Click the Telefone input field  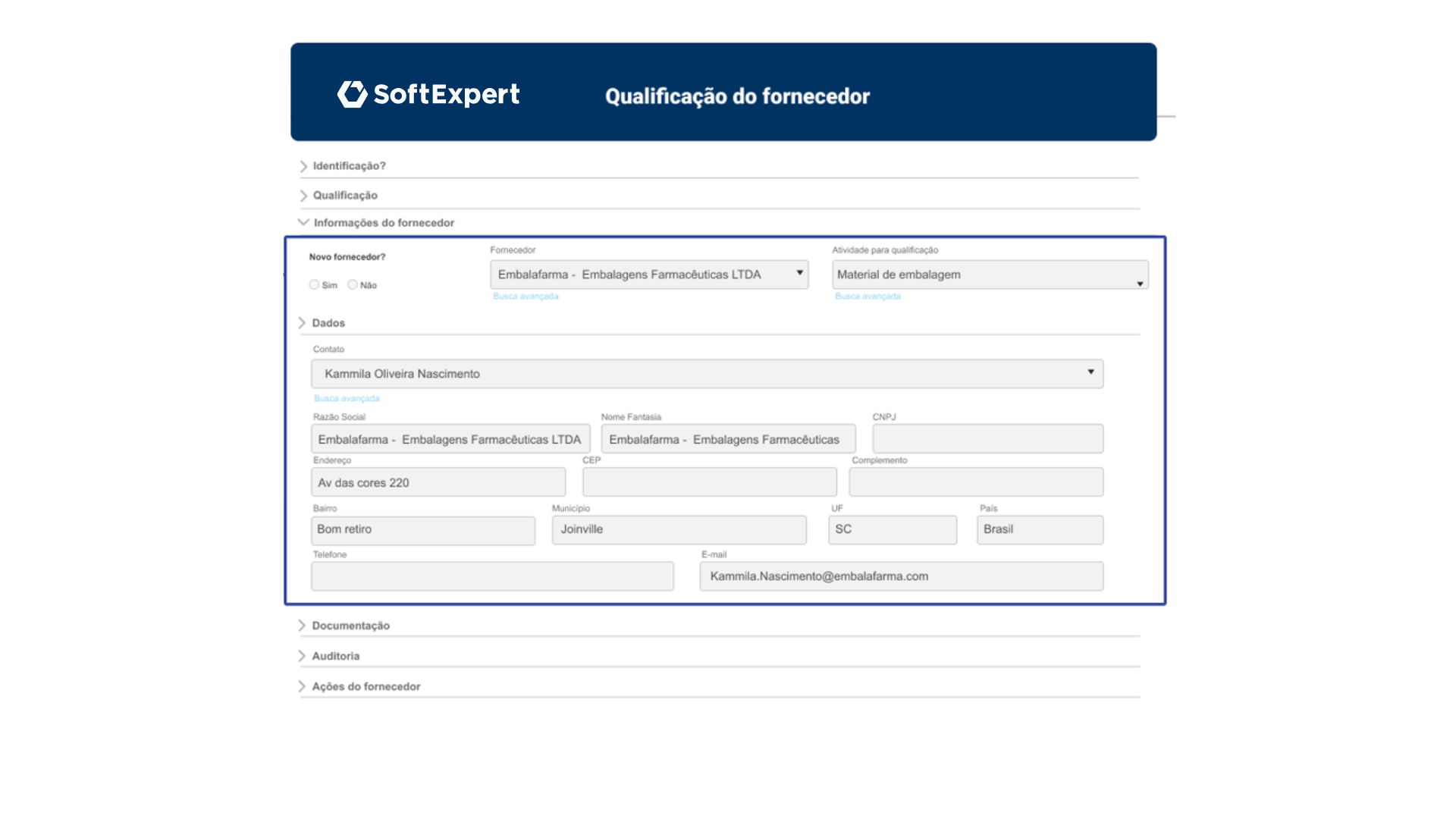pos(492,576)
